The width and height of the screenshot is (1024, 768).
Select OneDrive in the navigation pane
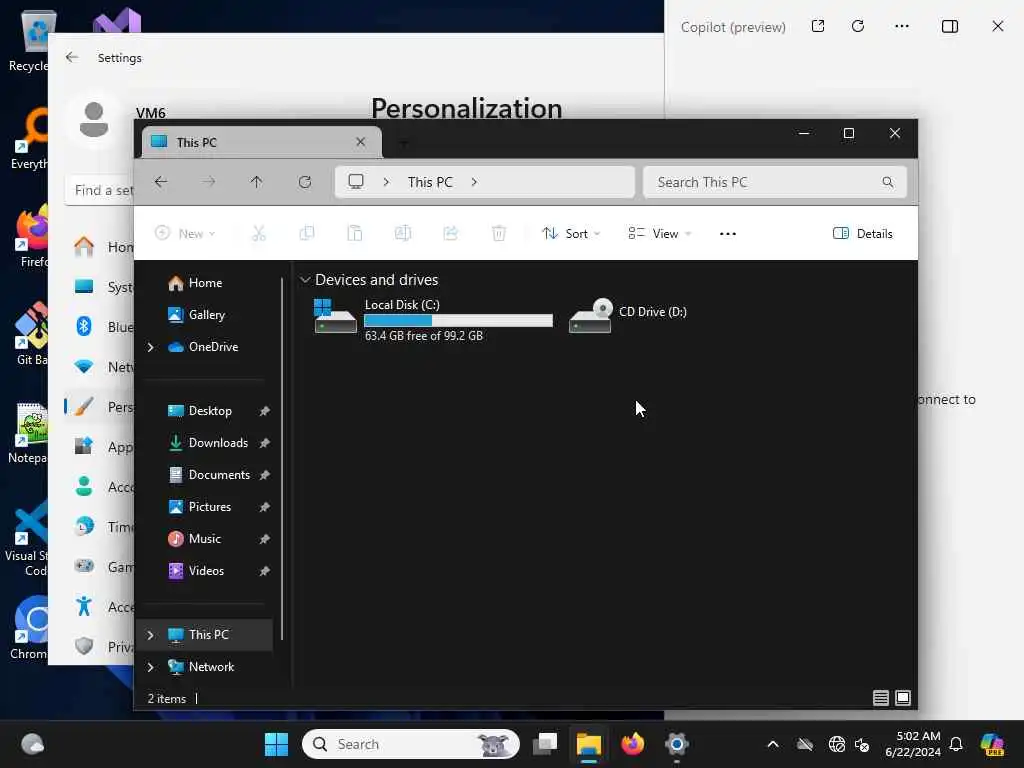pyautogui.click(x=213, y=347)
